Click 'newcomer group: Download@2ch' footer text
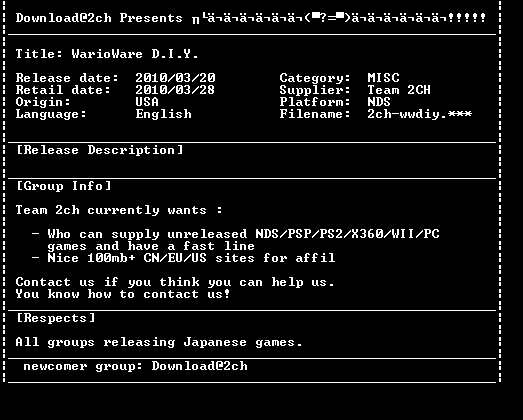Screen dimensions: 523x420 tap(135, 366)
